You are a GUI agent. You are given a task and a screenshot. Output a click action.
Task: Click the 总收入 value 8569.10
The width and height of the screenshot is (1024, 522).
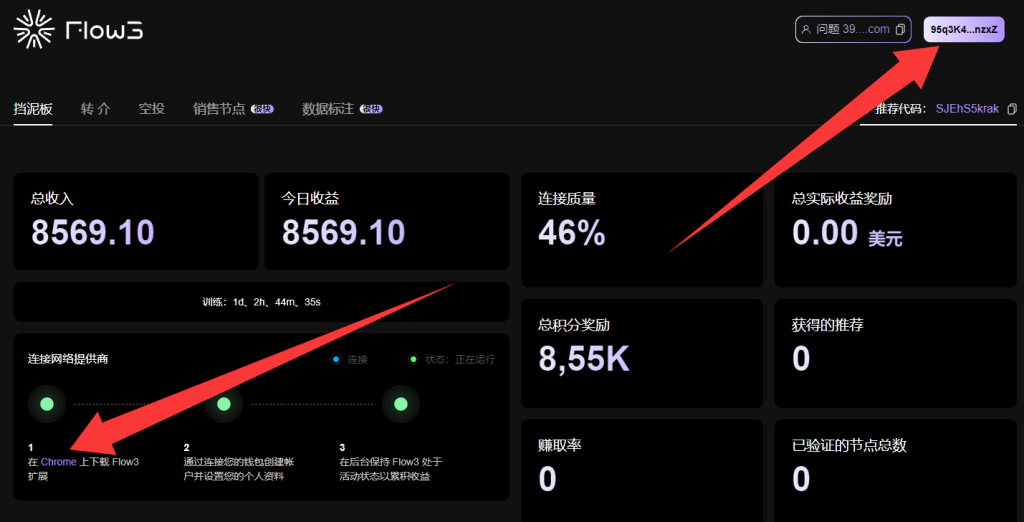93,232
